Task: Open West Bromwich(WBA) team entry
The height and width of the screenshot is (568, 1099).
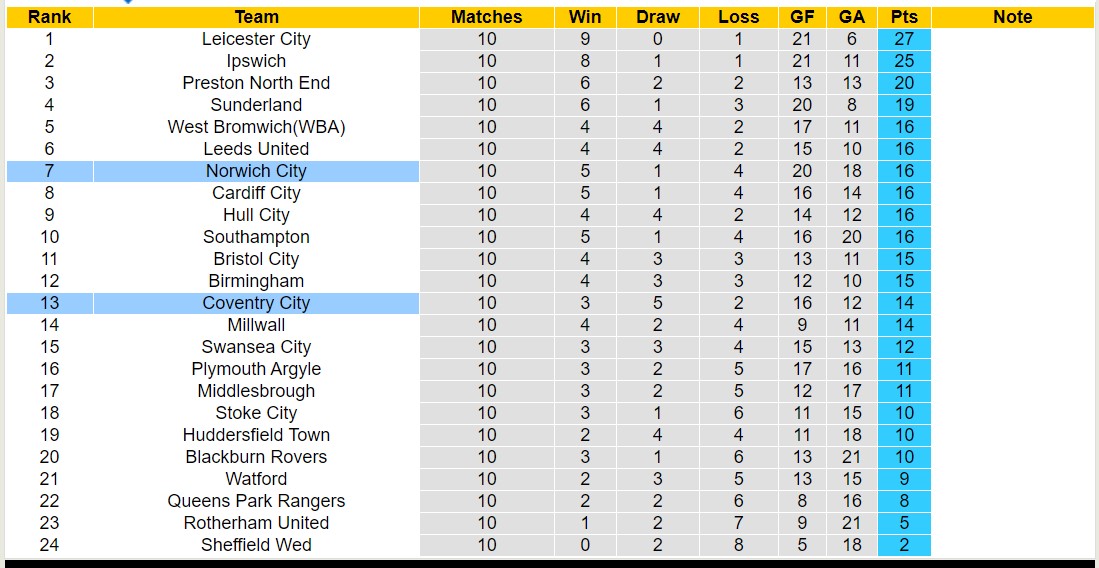Action: click(x=256, y=127)
